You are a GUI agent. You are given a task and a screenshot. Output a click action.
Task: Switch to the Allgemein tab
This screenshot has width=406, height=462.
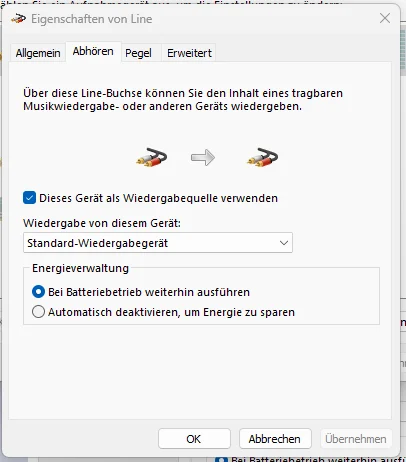tap(38, 53)
